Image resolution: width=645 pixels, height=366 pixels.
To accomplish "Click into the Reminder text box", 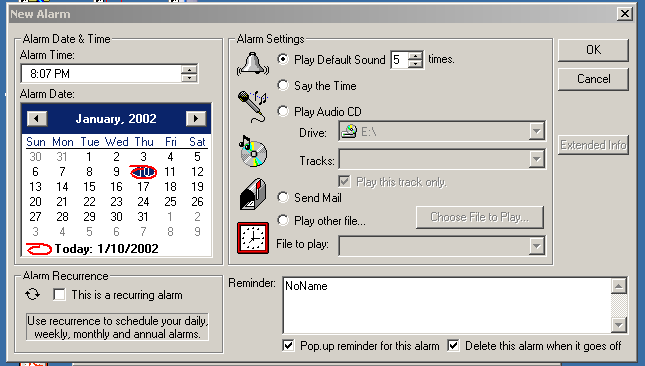I will tap(447, 305).
